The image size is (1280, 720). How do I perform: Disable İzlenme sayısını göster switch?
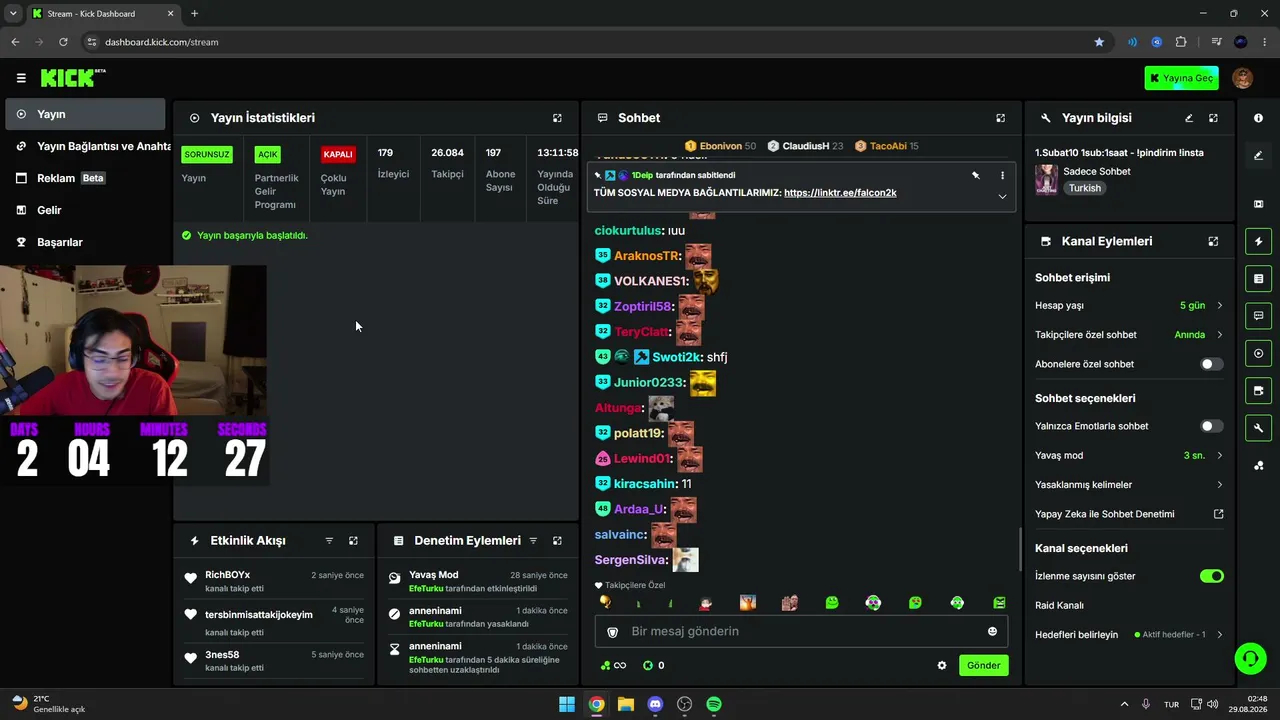point(1211,576)
